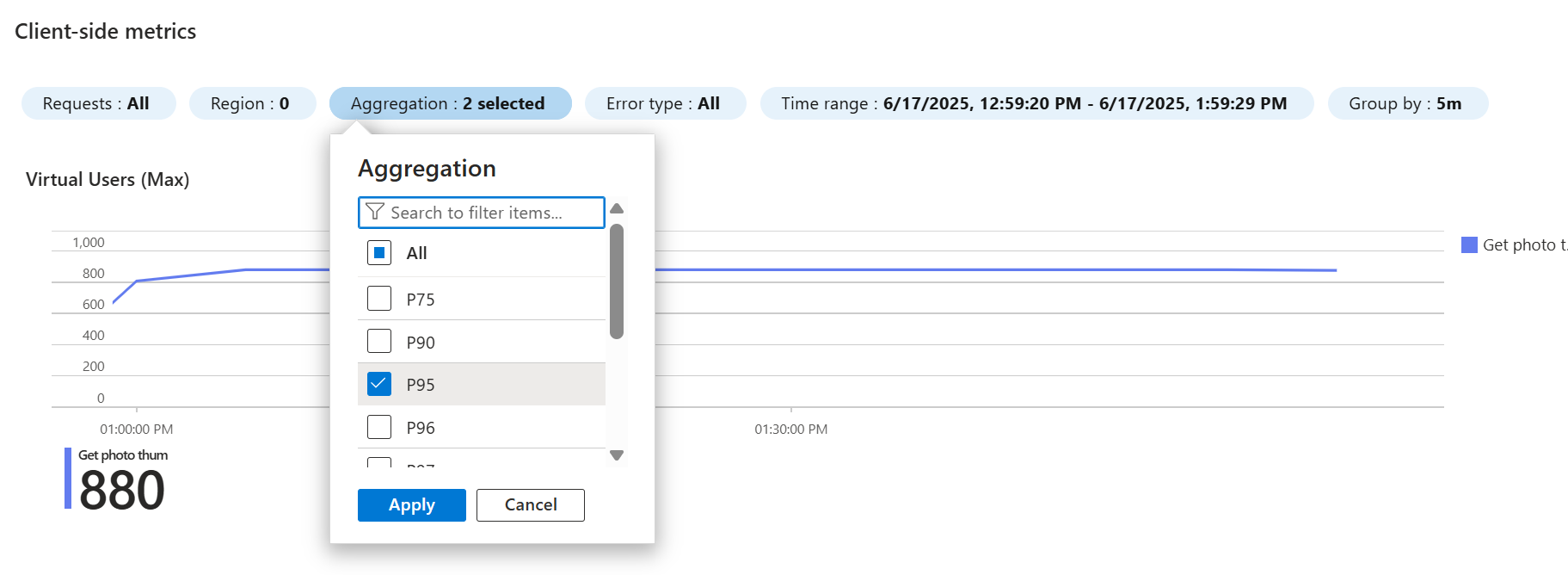Select the P96 checkbox
The image size is (1568, 575).
[x=379, y=427]
